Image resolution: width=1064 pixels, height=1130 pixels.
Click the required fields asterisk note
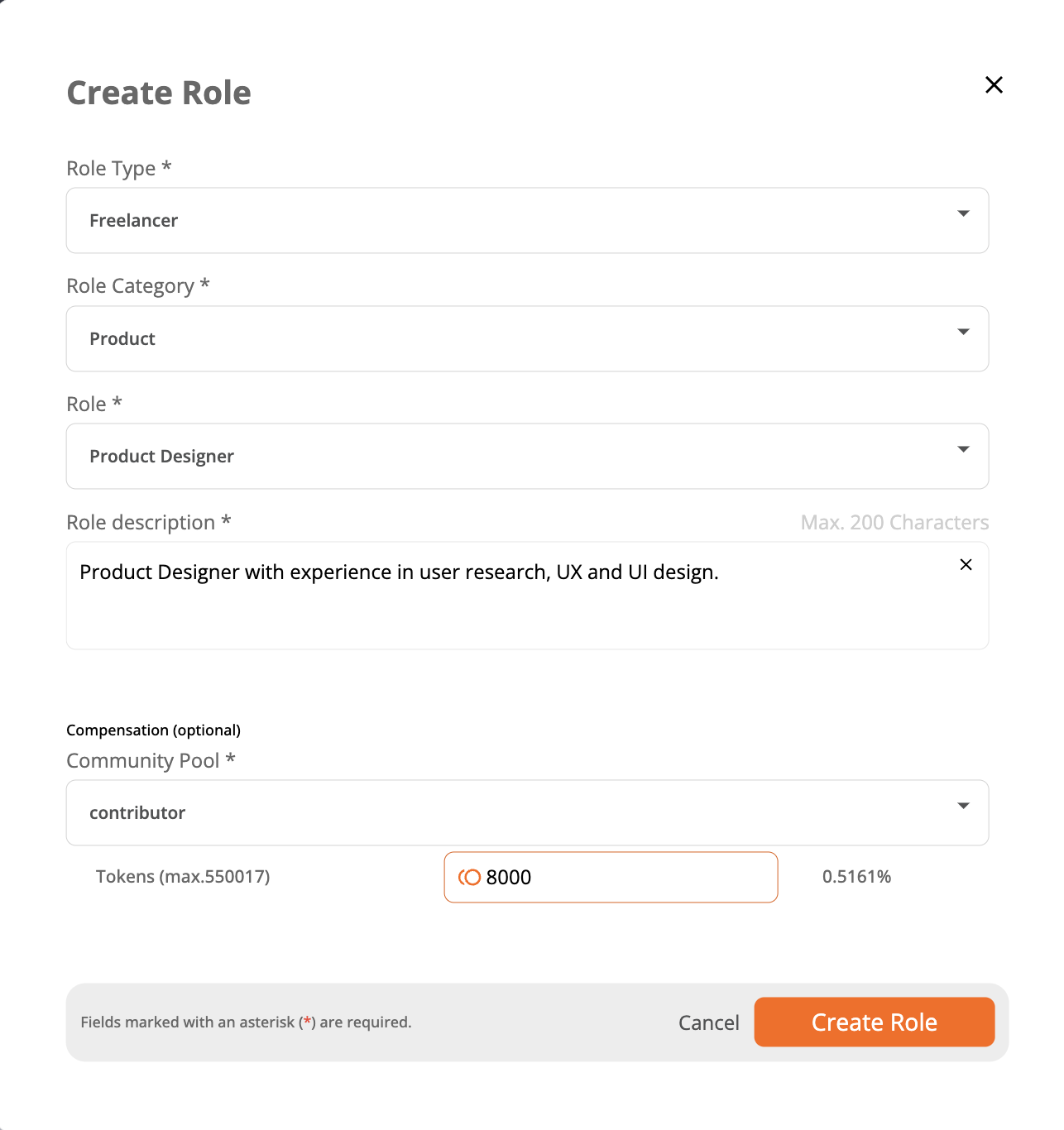246,1022
